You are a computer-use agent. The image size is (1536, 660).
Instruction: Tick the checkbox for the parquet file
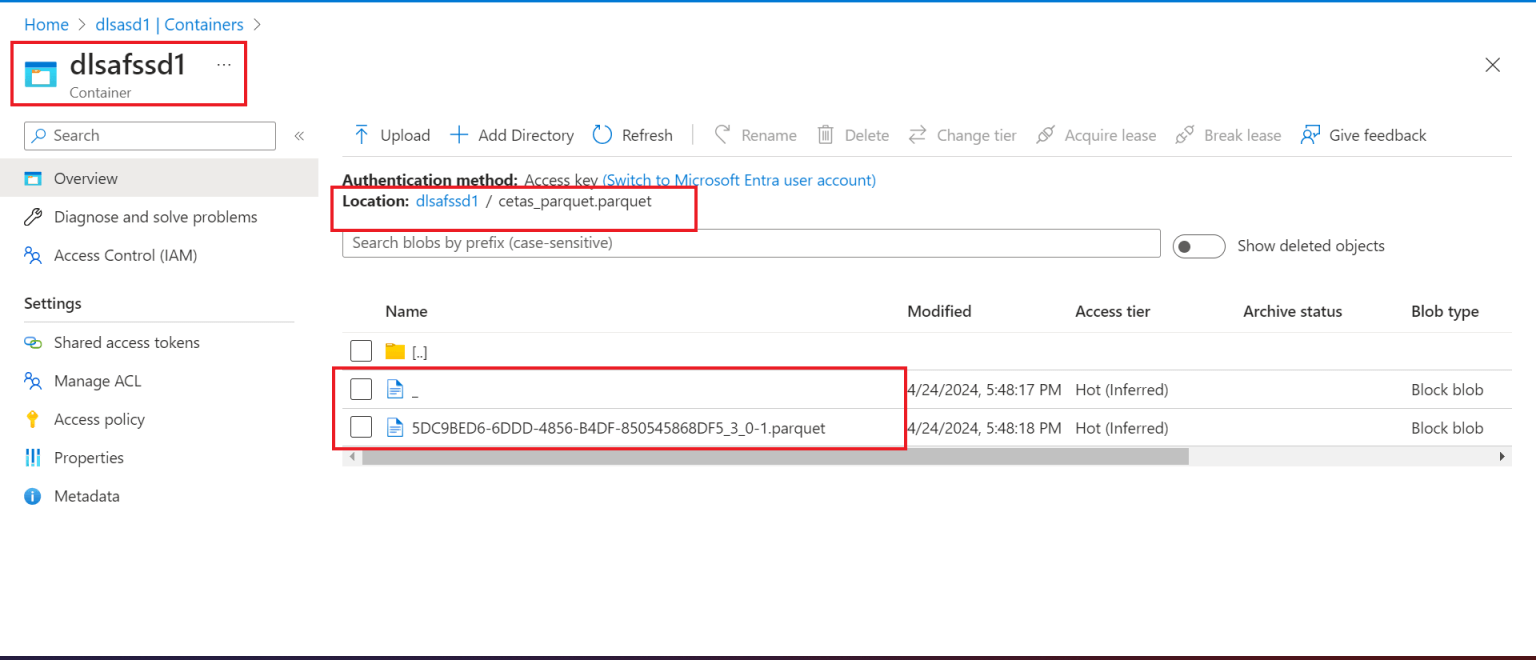click(361, 428)
